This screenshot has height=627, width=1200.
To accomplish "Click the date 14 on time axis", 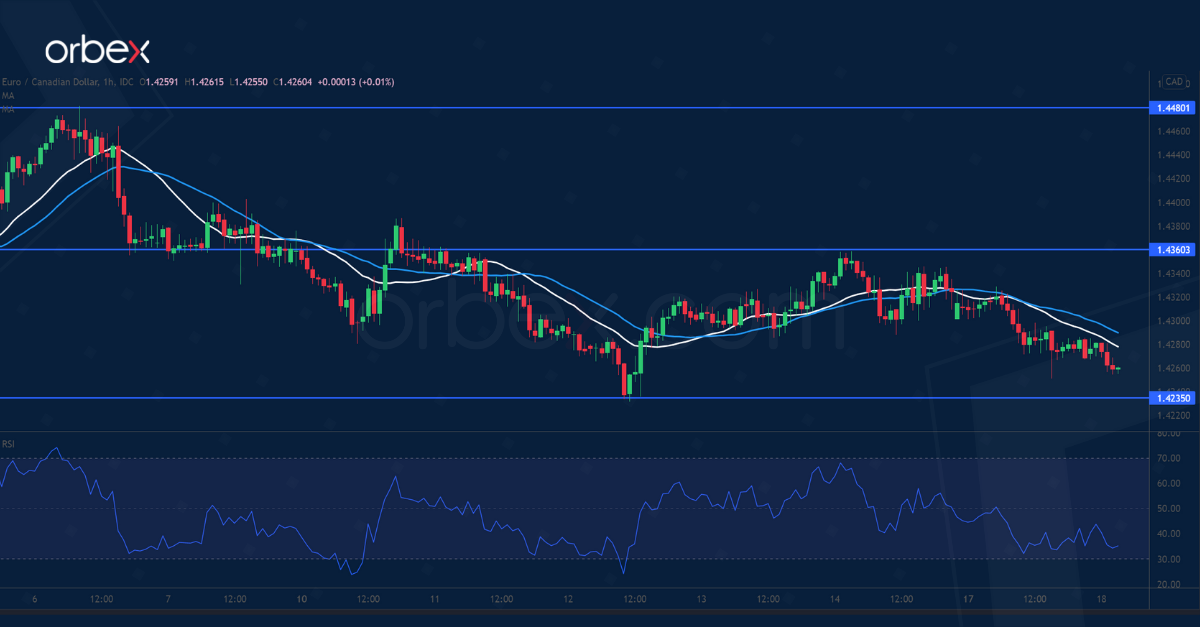I will (x=834, y=599).
